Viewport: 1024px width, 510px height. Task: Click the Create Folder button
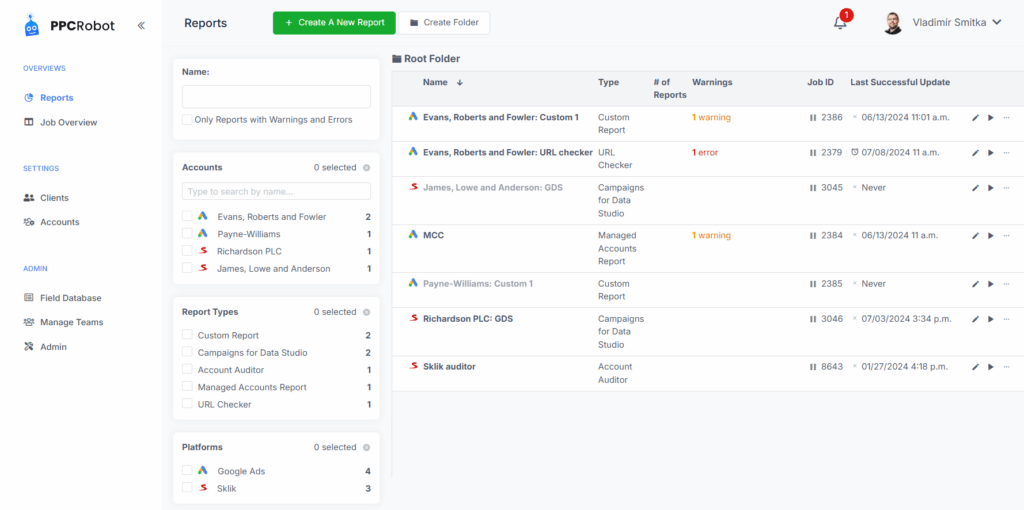(x=444, y=23)
